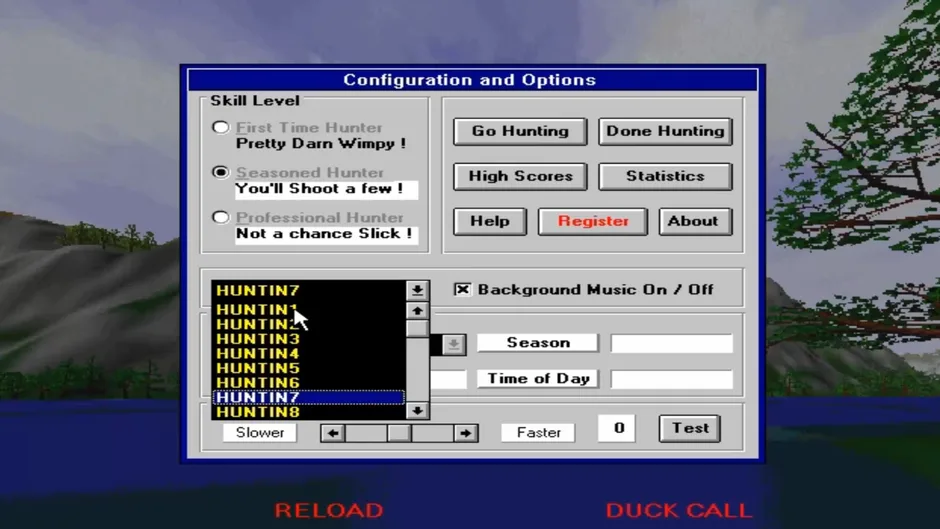Screen dimensions: 940x529
Task: Select Professional Hunter skill level
Action: pos(221,217)
